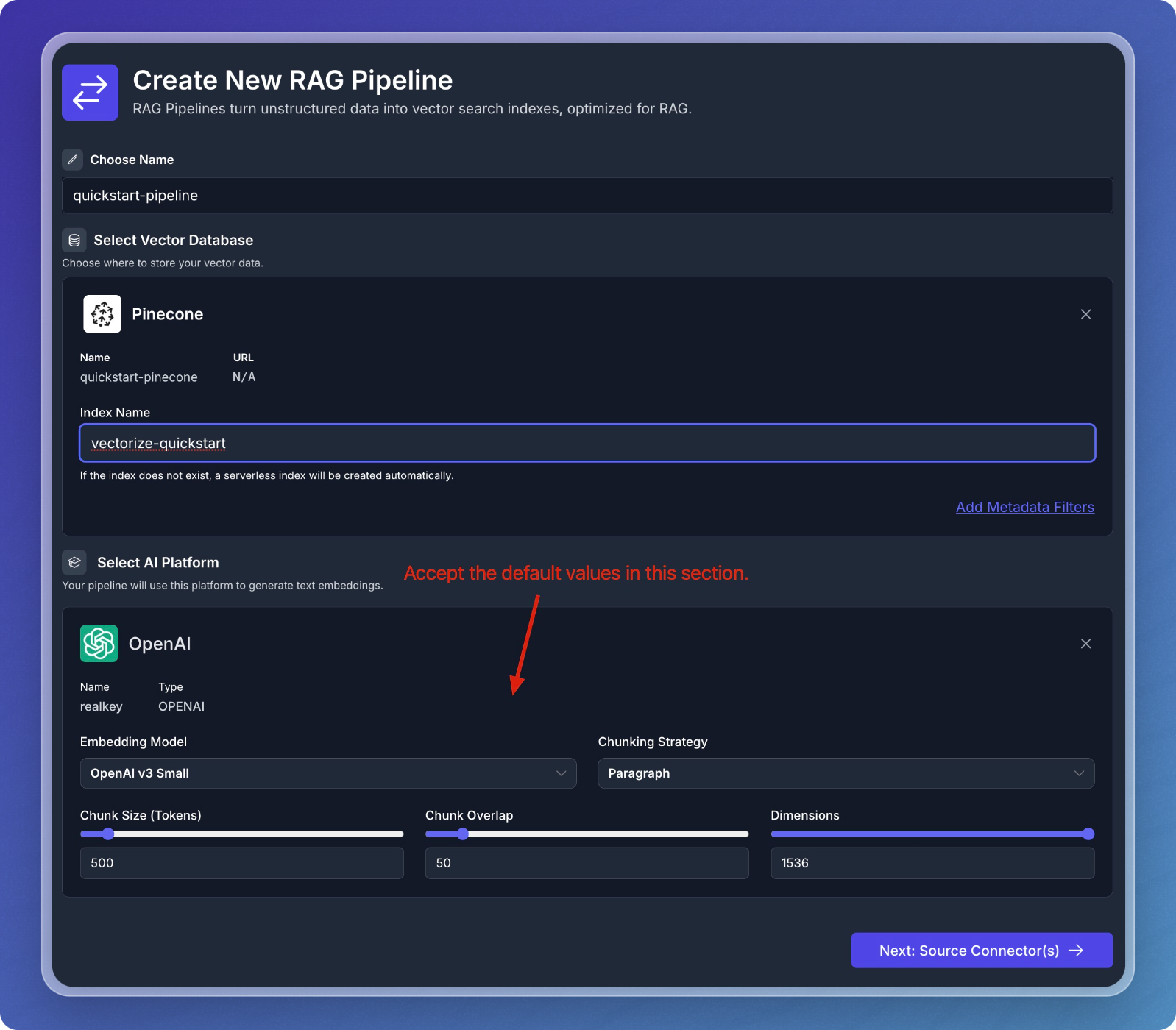This screenshot has width=1176, height=1030.
Task: Click the Chunk Size value field showing 500
Action: (x=242, y=863)
